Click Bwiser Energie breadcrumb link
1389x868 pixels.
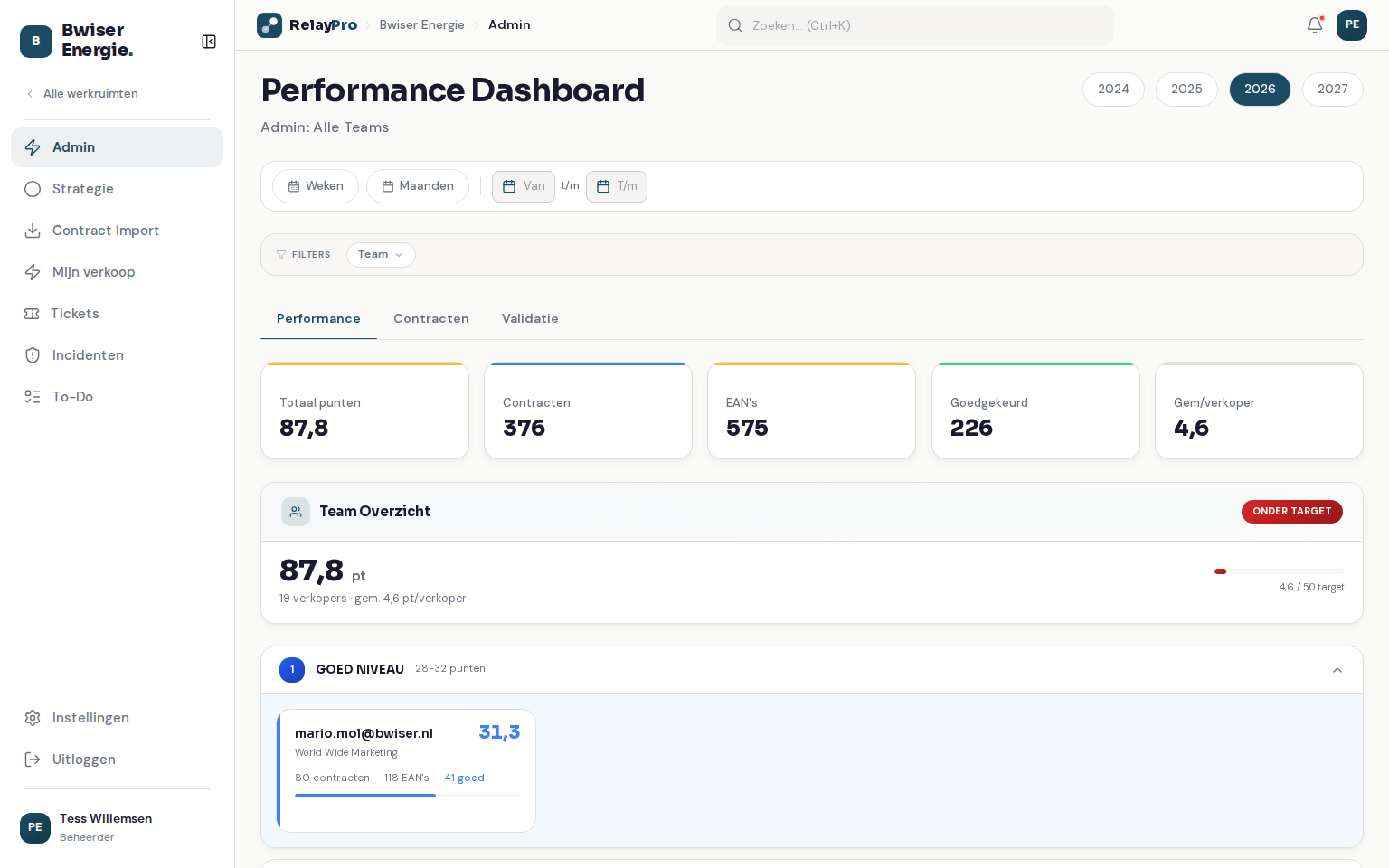point(421,25)
